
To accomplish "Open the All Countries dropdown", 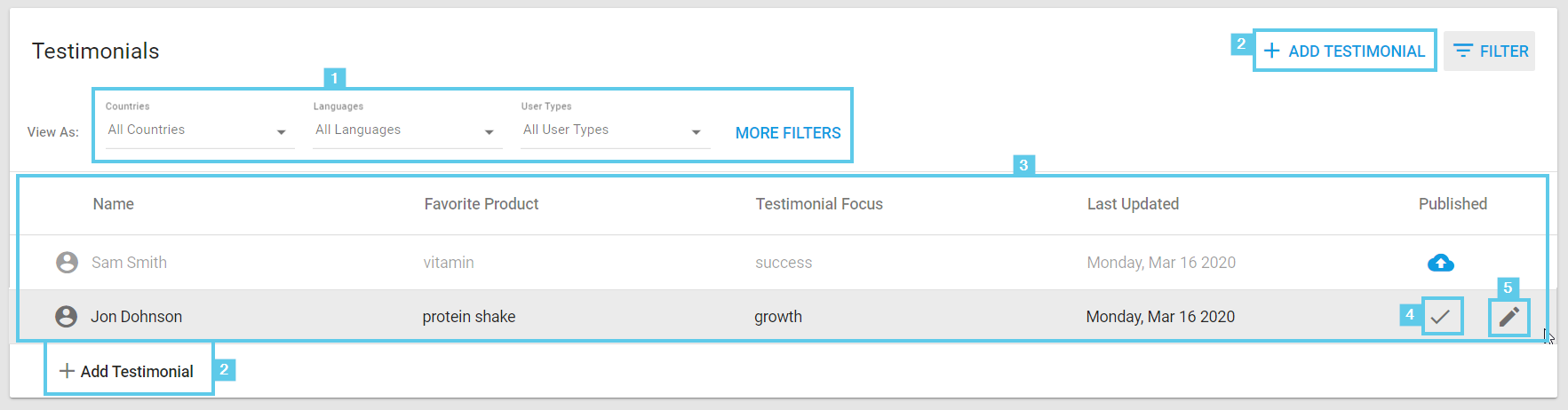I will (200, 130).
